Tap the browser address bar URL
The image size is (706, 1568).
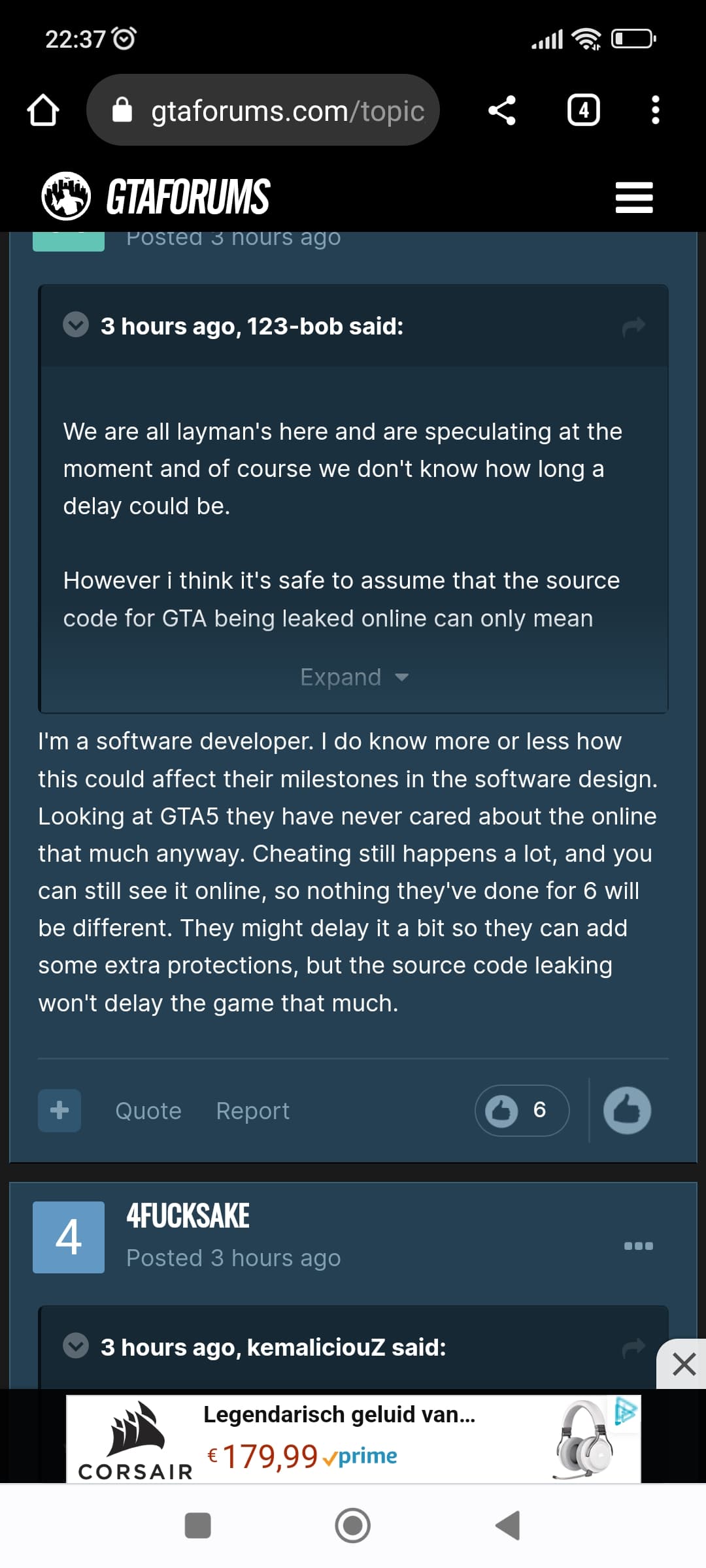click(x=288, y=110)
